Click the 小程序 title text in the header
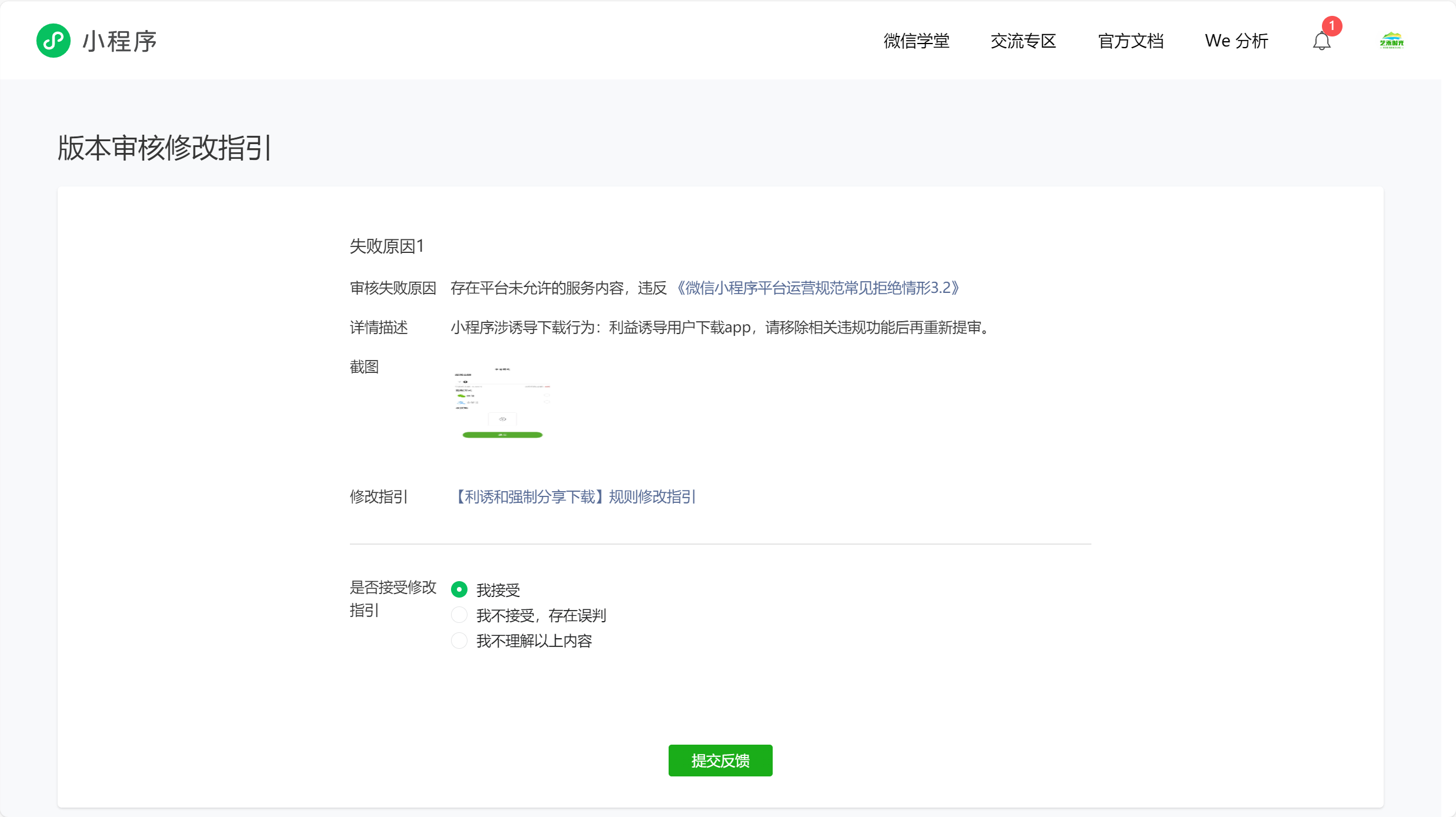Image resolution: width=1456 pixels, height=817 pixels. click(120, 41)
